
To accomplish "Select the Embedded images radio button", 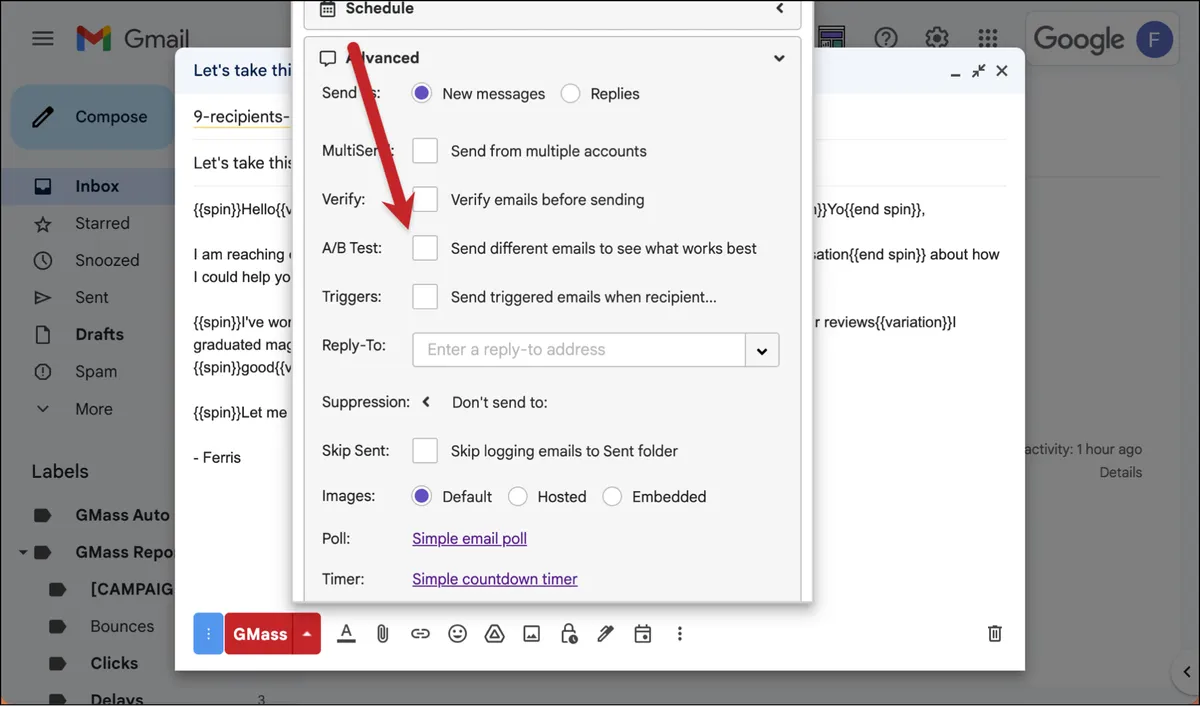I will click(612, 496).
